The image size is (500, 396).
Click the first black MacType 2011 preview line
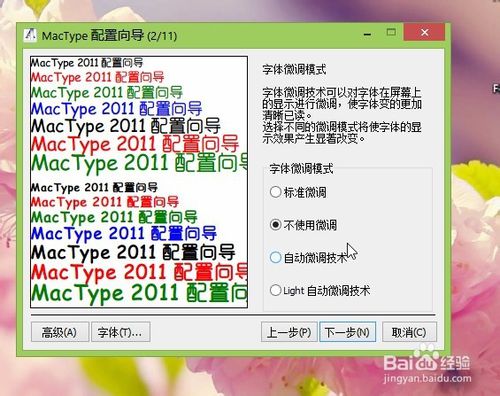87,63
